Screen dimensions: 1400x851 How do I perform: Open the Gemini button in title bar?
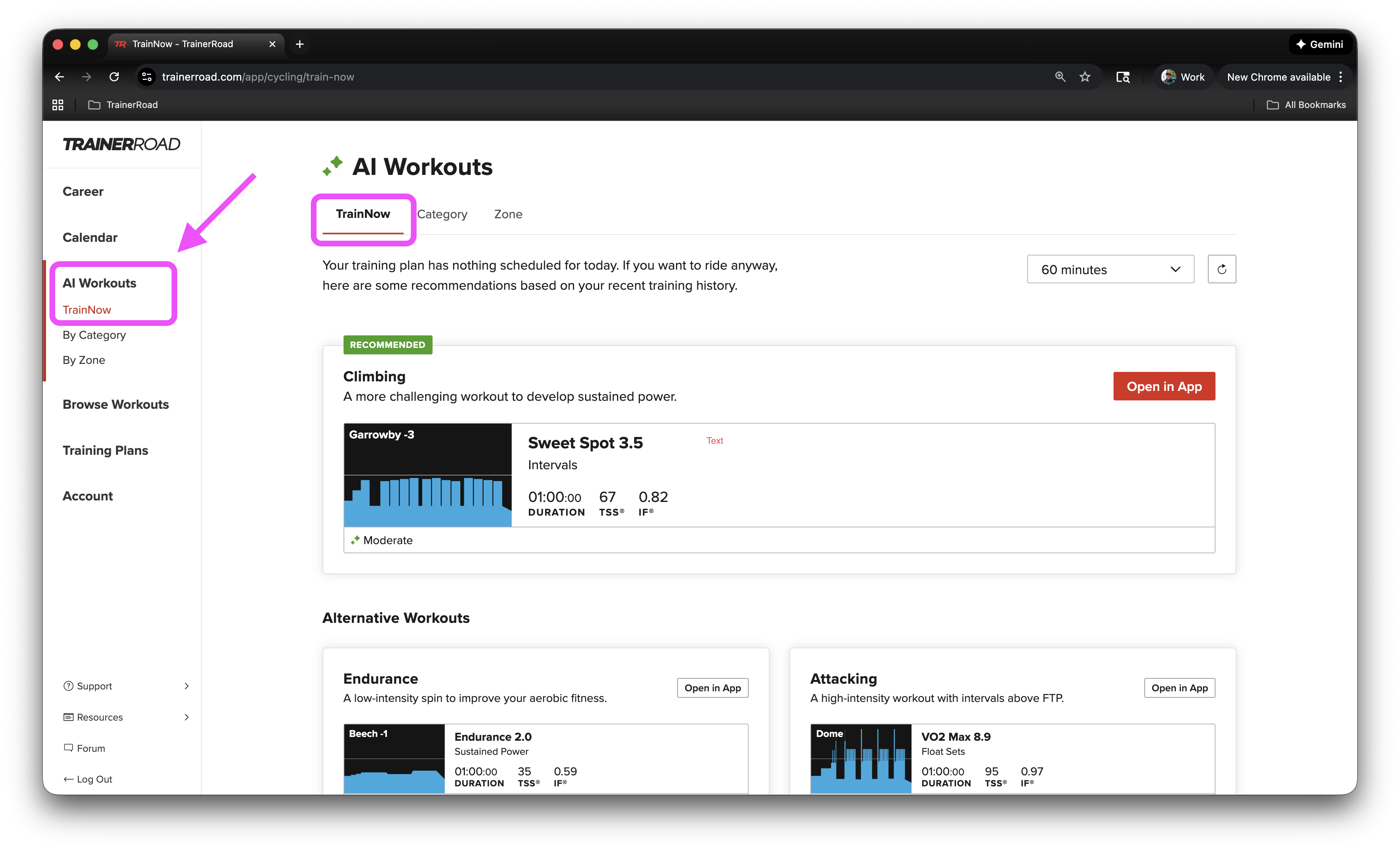click(1319, 44)
